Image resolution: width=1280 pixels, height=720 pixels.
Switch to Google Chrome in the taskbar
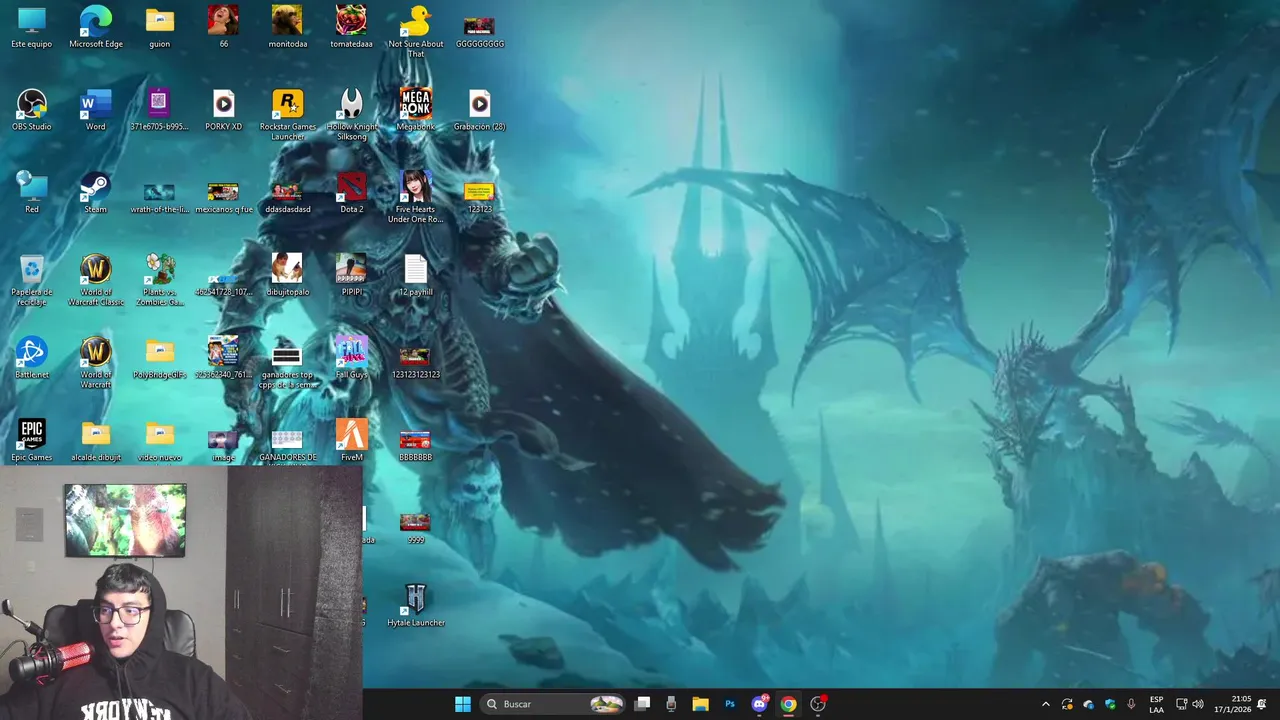[788, 704]
